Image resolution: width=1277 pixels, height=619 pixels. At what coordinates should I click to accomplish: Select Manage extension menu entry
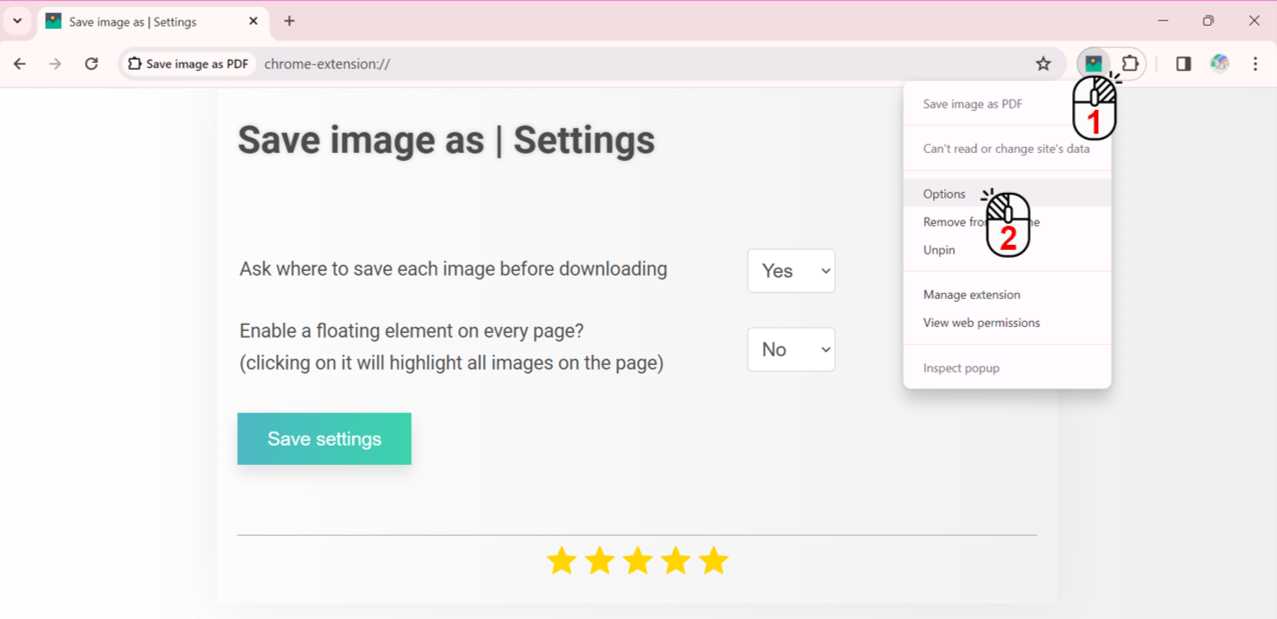tap(971, 295)
